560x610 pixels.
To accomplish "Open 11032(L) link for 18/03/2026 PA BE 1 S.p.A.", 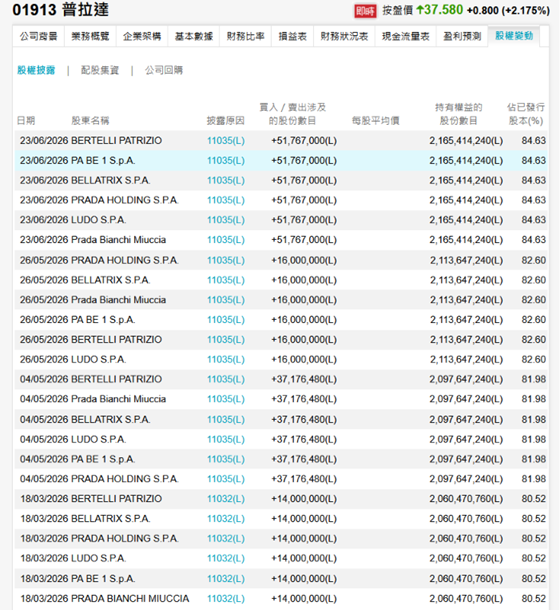I will tap(226, 578).
